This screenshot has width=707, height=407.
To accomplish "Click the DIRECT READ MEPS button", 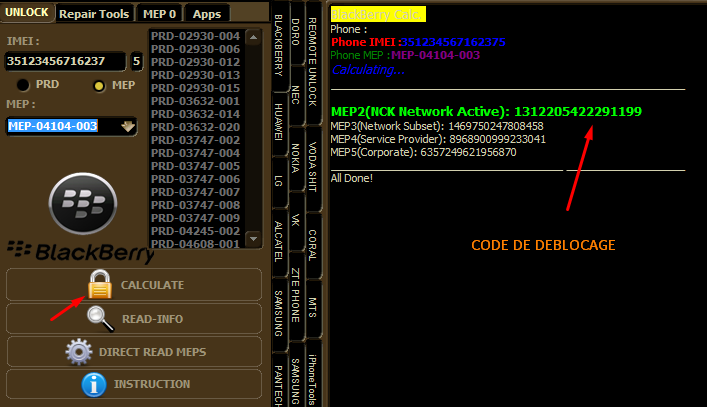I will 134,352.
